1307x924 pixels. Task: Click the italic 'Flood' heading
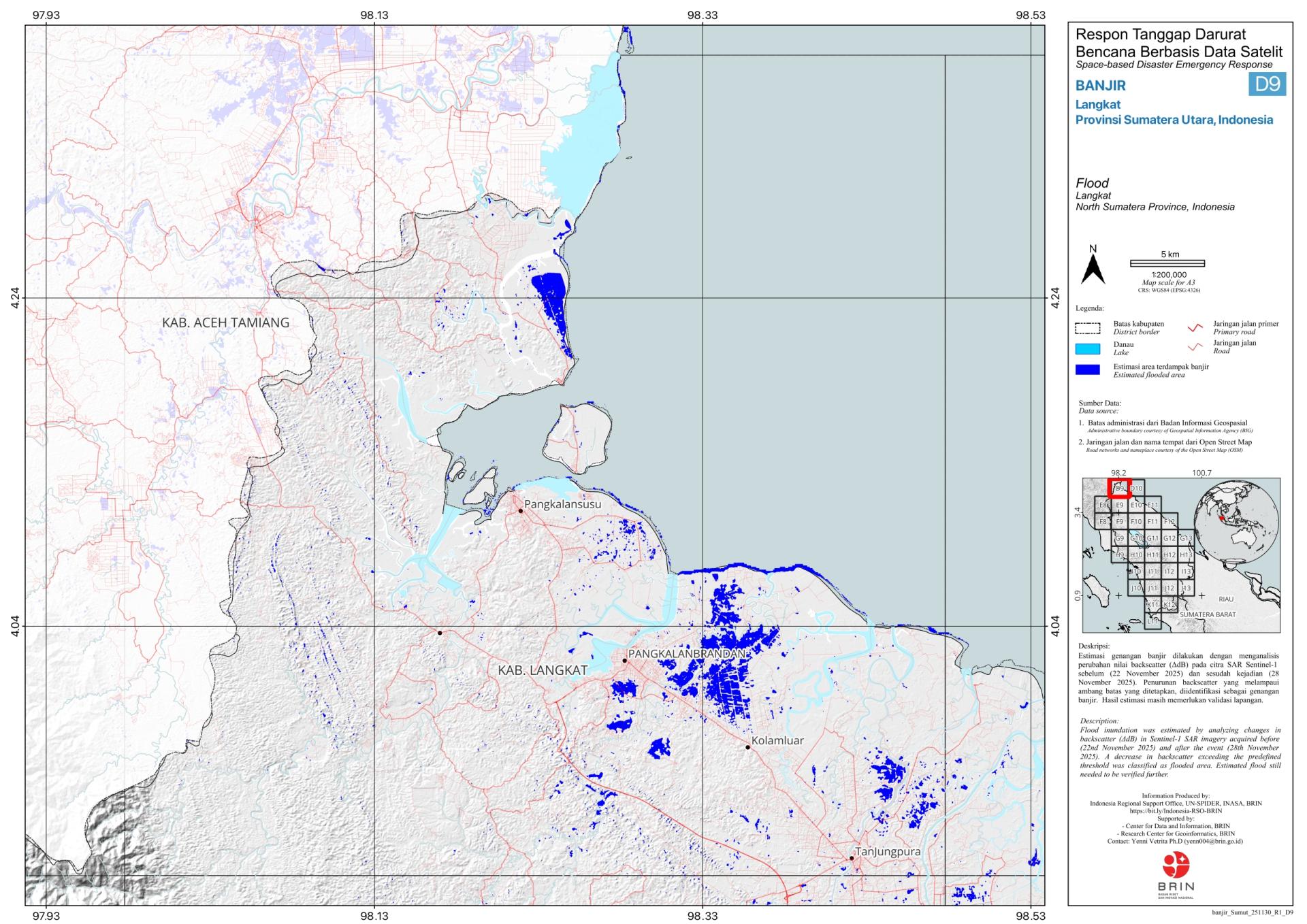[x=1092, y=183]
